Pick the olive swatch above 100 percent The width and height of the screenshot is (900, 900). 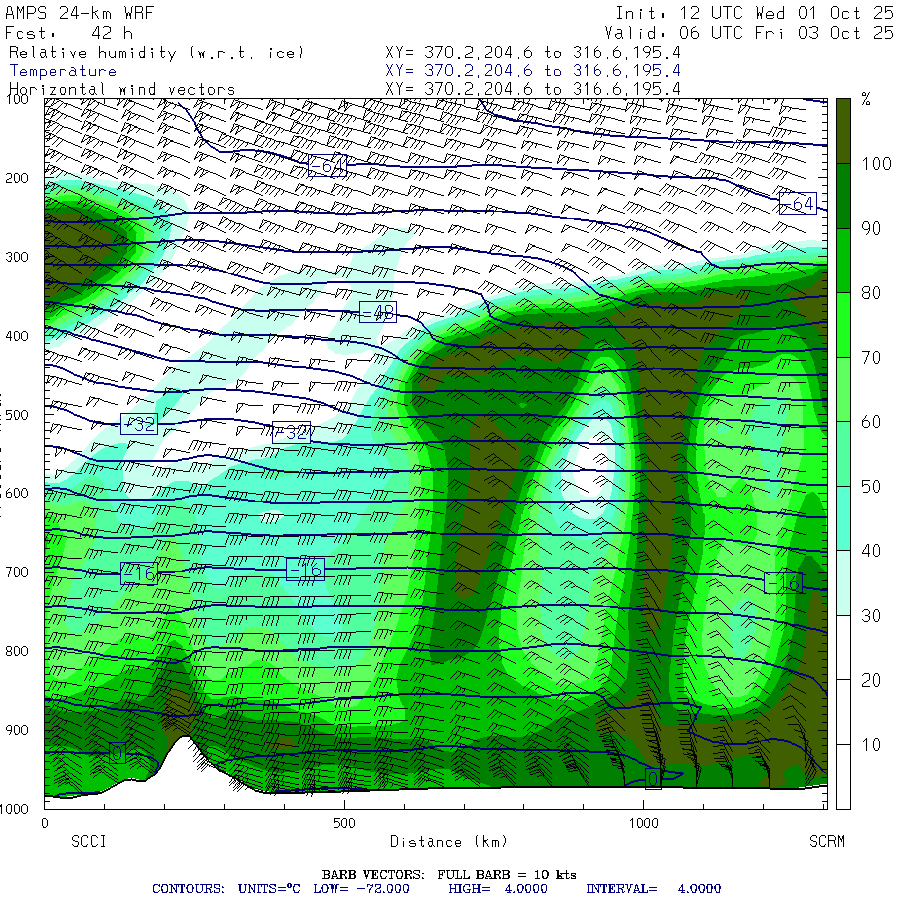pyautogui.click(x=843, y=131)
